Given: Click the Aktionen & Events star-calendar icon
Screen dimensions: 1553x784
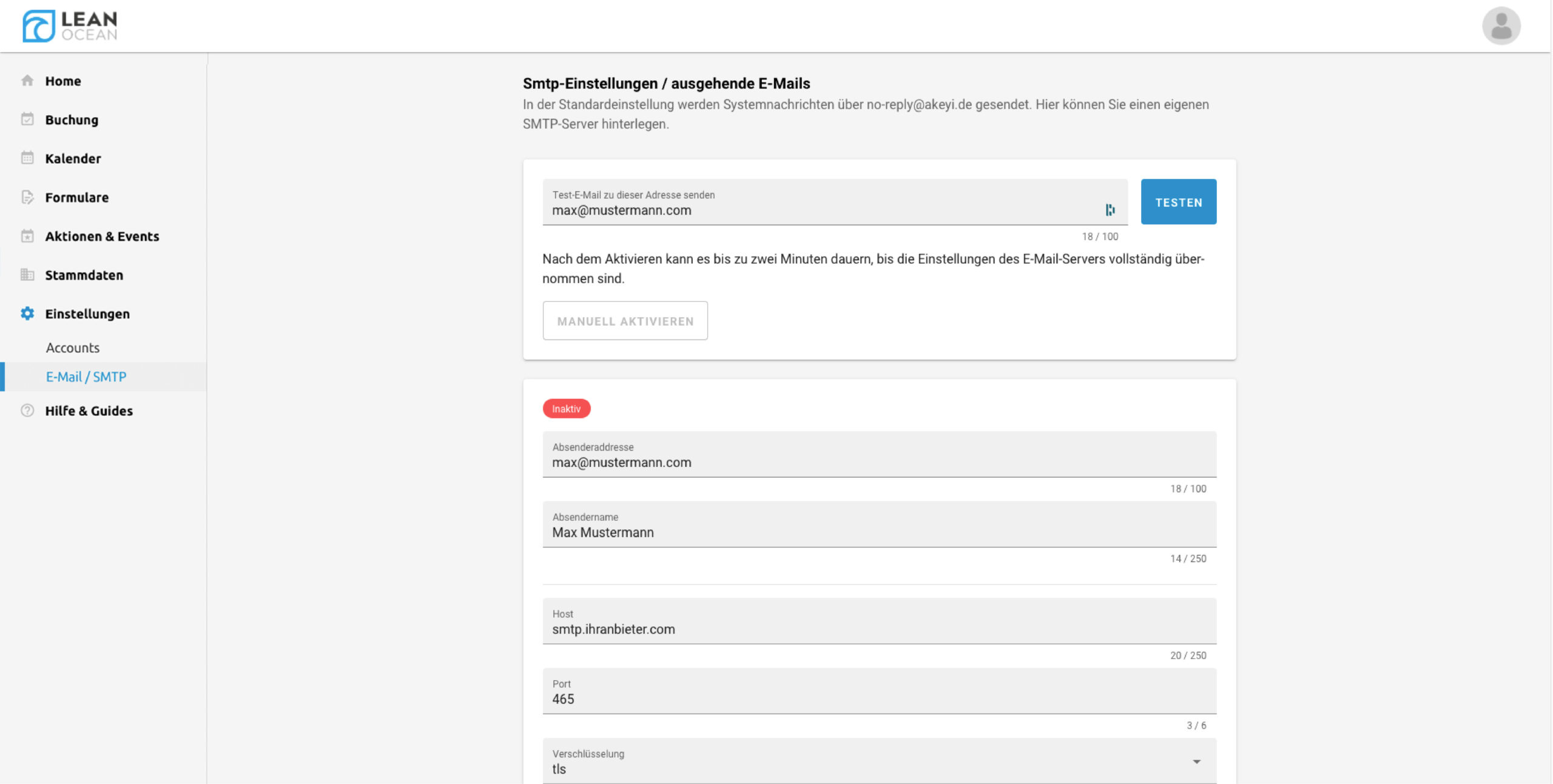Looking at the screenshot, I should pyautogui.click(x=27, y=236).
